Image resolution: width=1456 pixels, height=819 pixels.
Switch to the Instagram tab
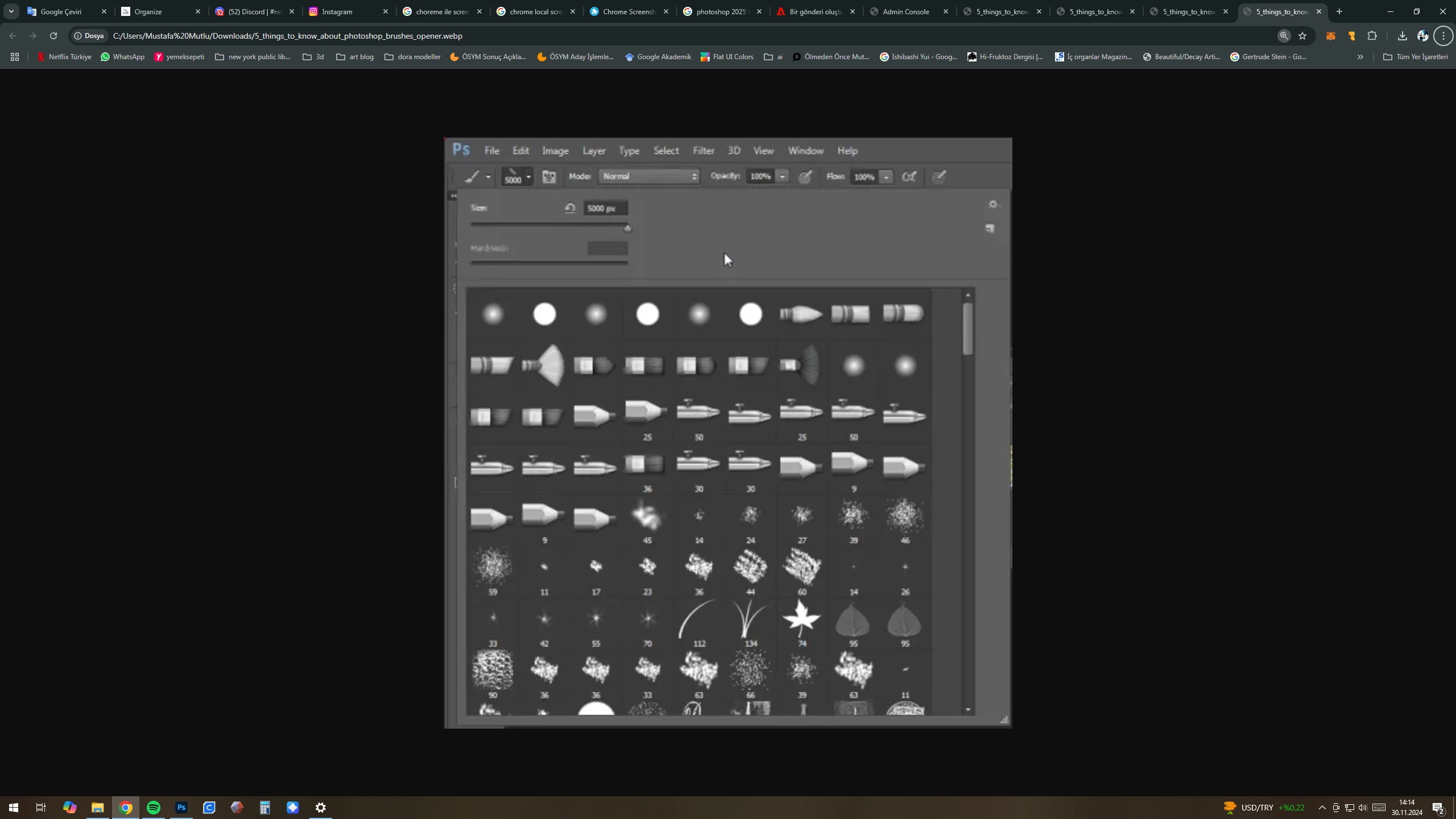click(x=337, y=11)
